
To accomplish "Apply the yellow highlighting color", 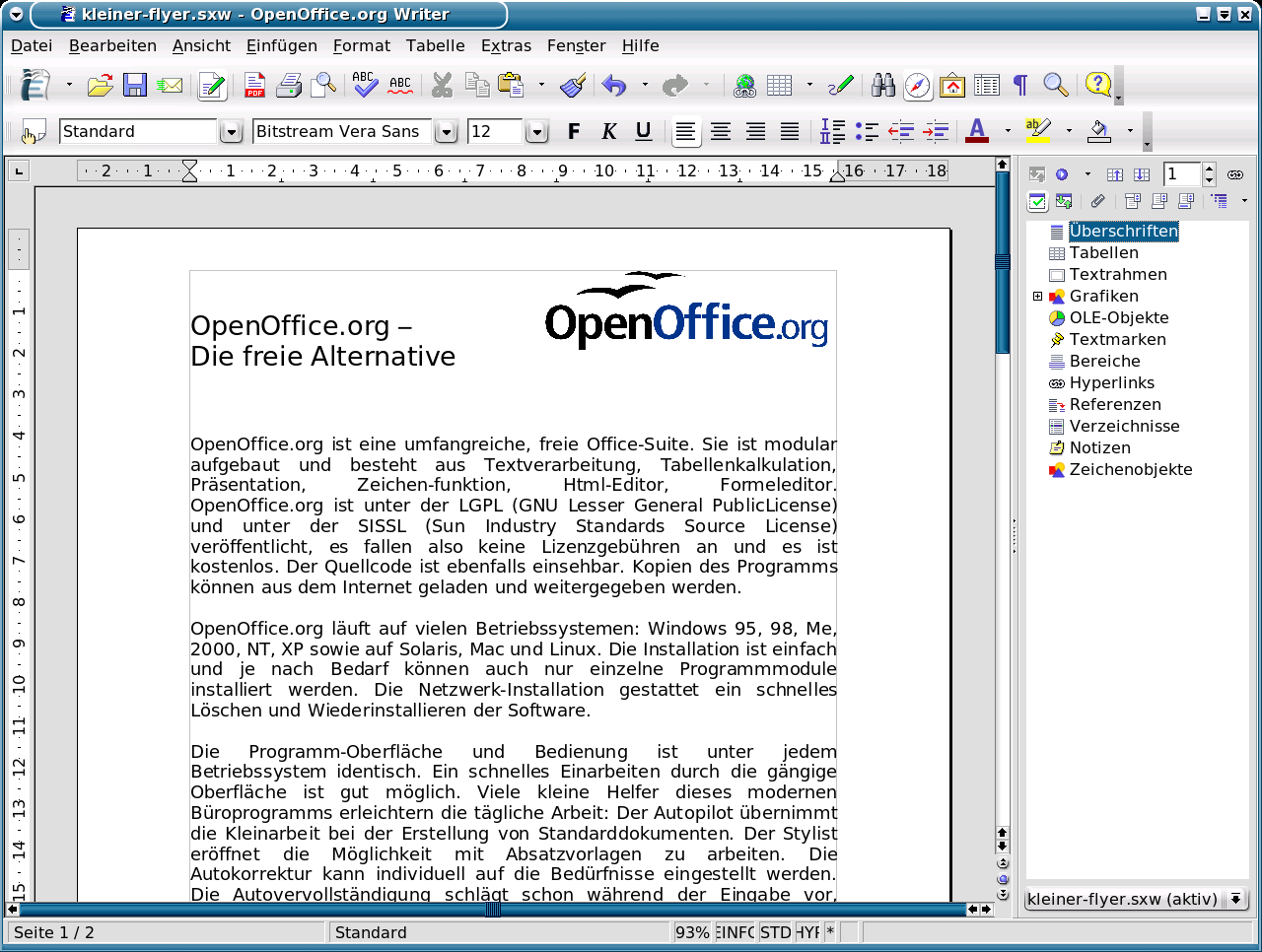I will pos(1038,132).
